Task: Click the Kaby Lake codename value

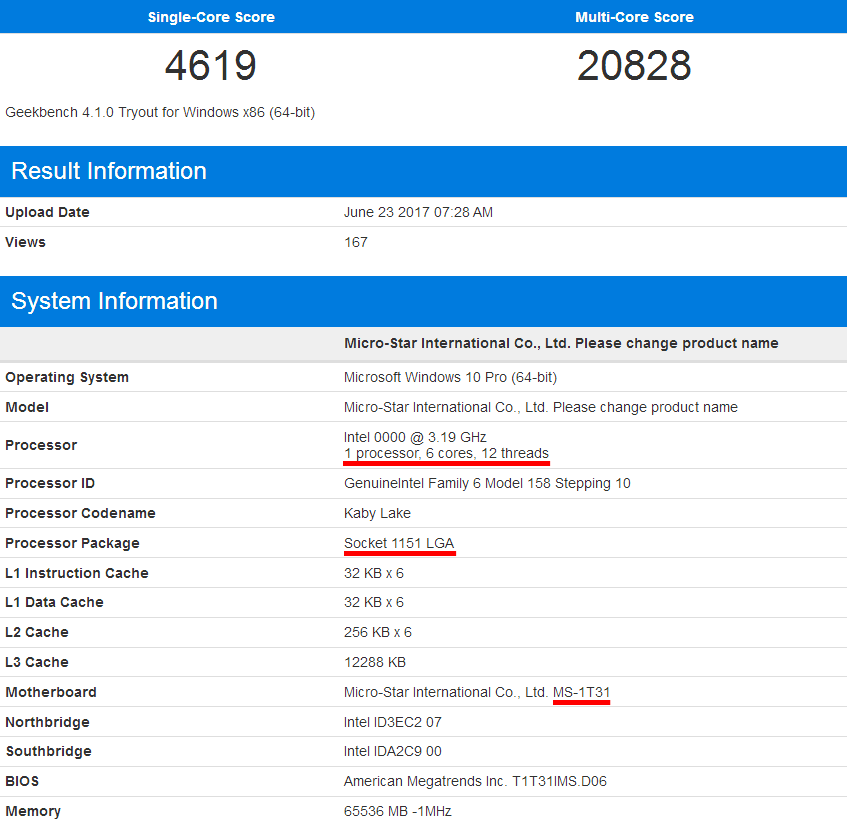Action: tap(377, 513)
